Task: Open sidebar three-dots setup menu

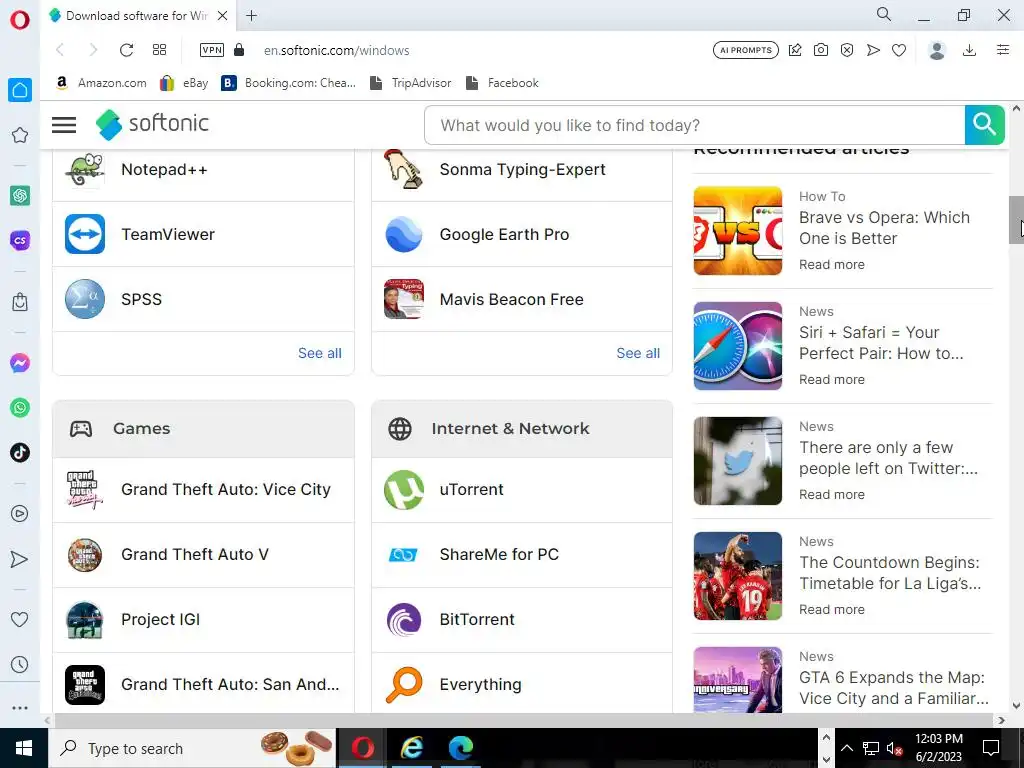Action: [x=20, y=708]
